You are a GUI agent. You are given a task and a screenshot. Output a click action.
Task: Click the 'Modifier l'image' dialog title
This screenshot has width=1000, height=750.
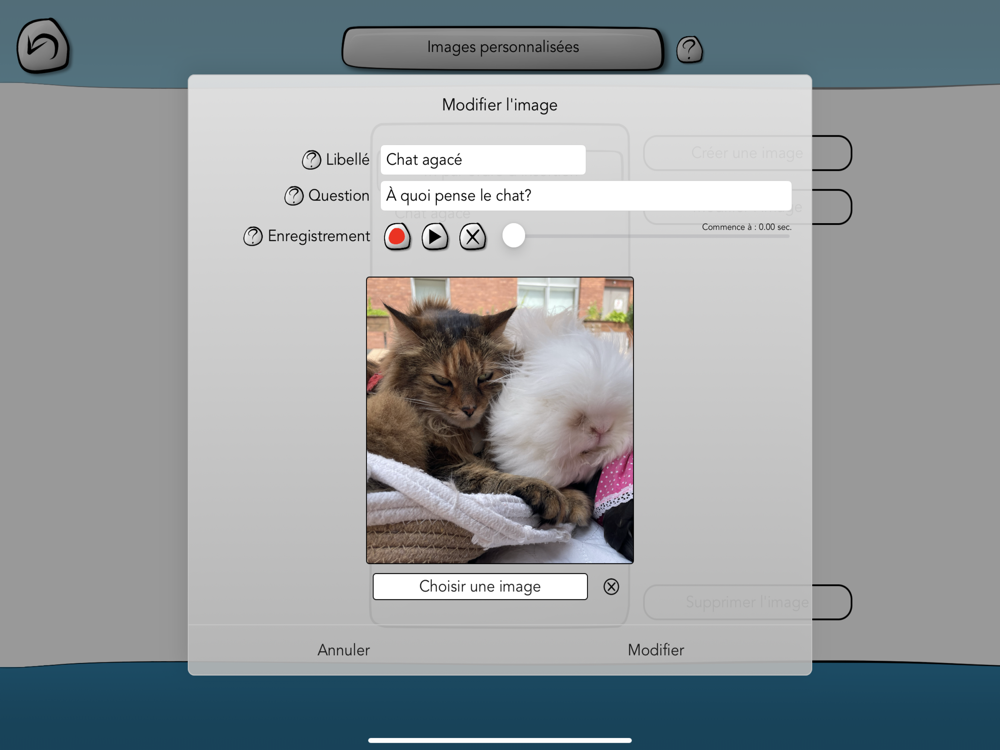pos(500,105)
